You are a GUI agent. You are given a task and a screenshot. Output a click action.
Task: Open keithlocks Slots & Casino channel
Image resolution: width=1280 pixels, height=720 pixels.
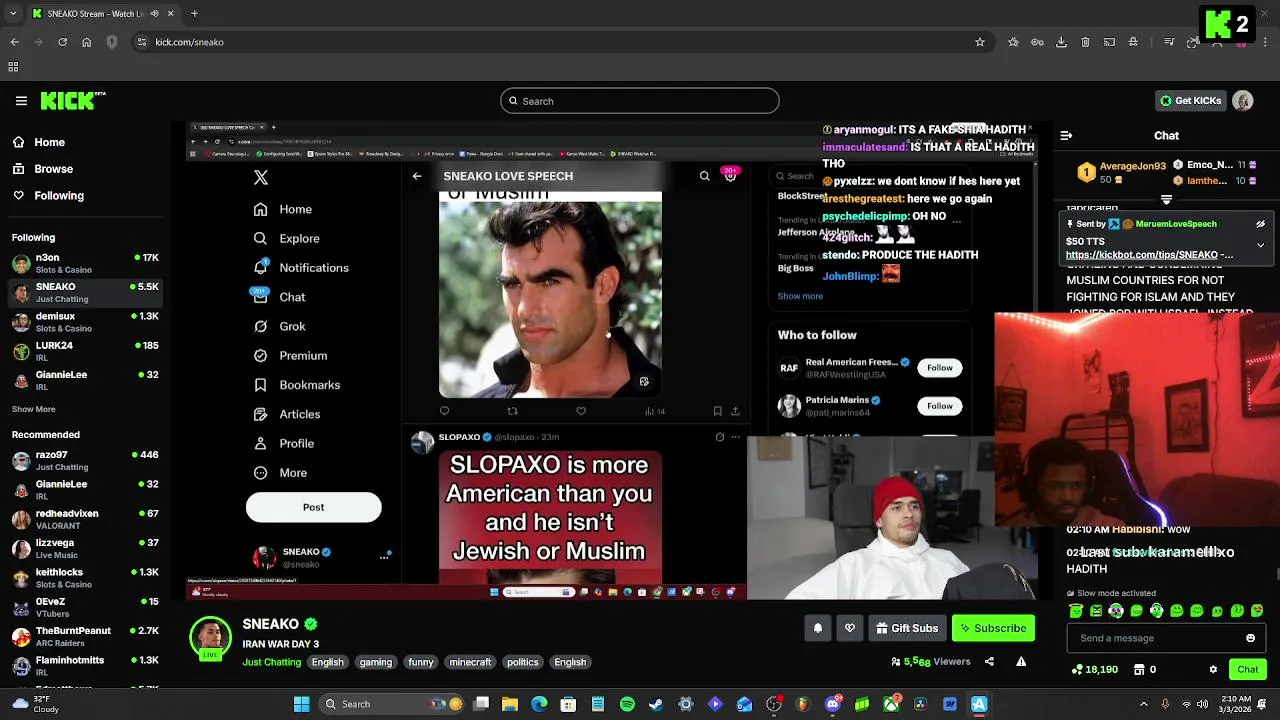pos(85,578)
